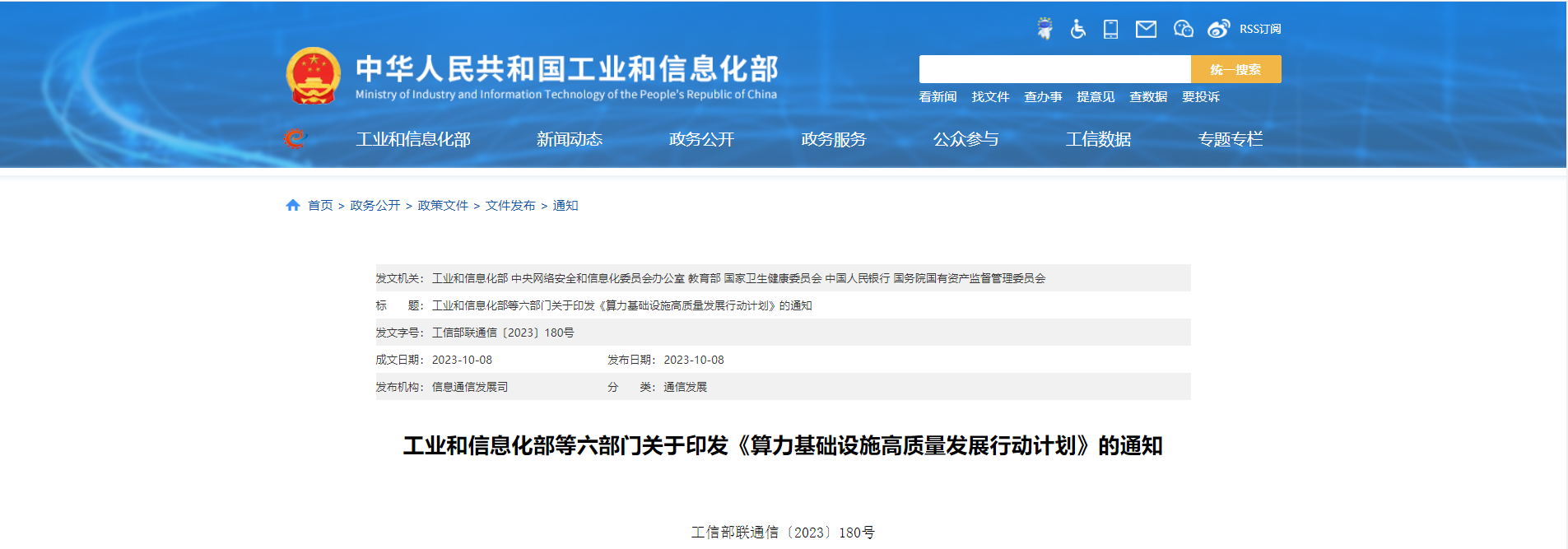
Task: Click the home icon in breadcrumb
Action: pos(293,205)
